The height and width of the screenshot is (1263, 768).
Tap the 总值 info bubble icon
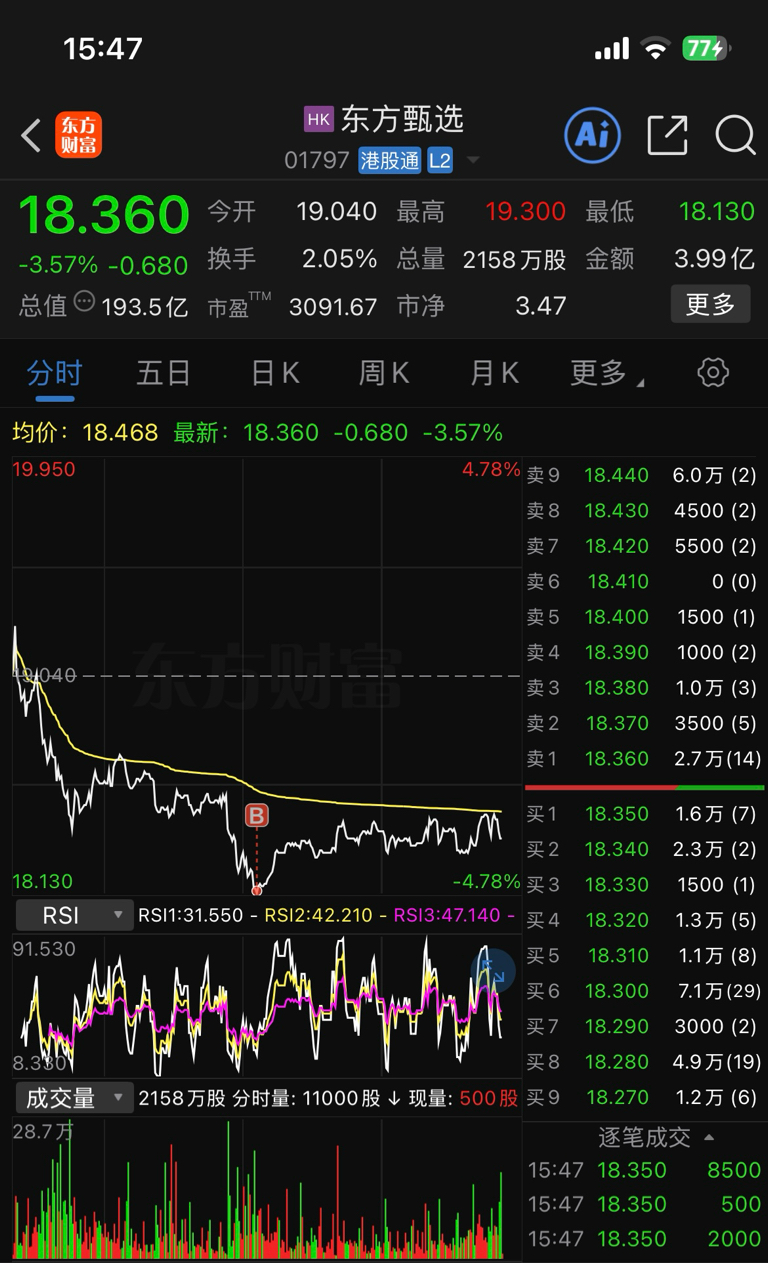click(x=85, y=300)
